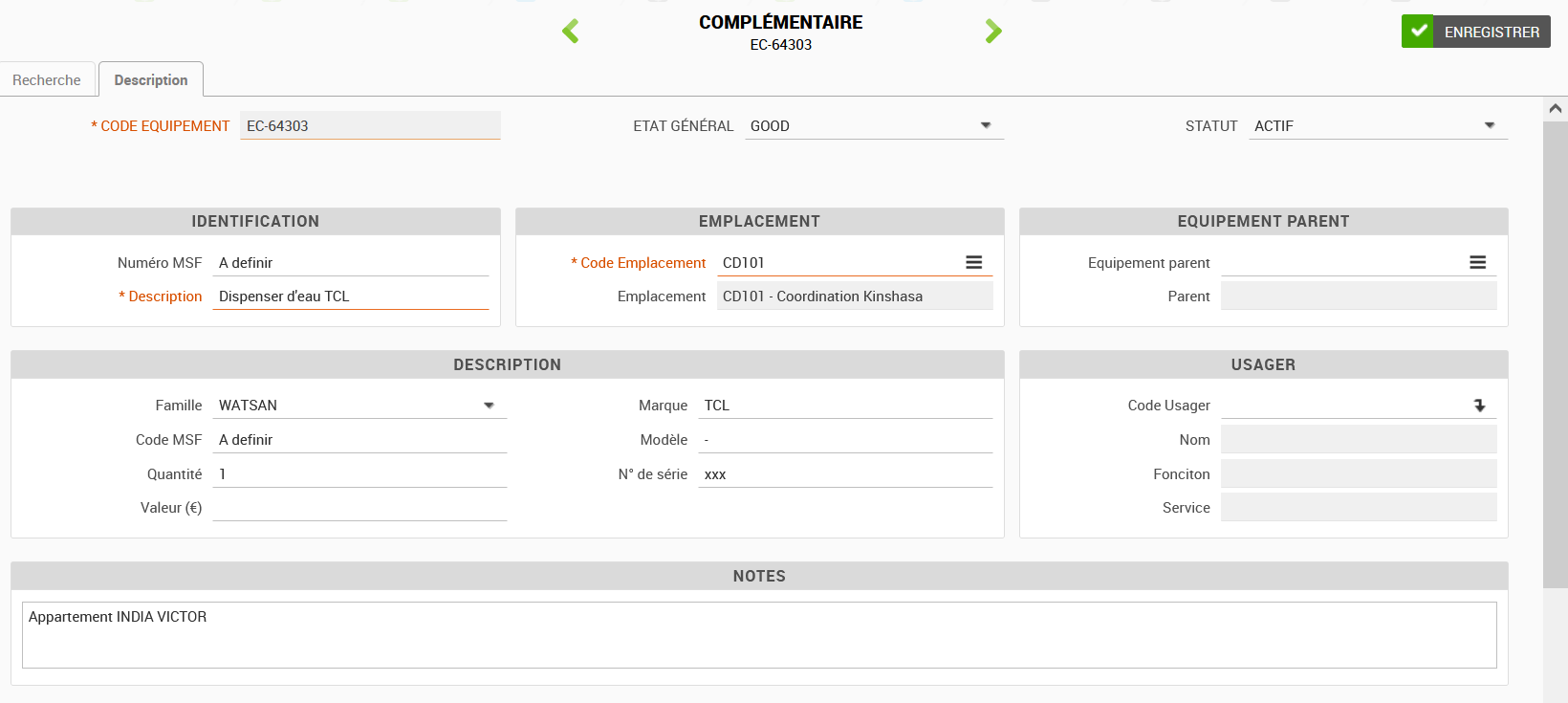The width and height of the screenshot is (1568, 703).
Task: Expand the ETAT GÉNÉRAL dropdown
Action: [986, 125]
